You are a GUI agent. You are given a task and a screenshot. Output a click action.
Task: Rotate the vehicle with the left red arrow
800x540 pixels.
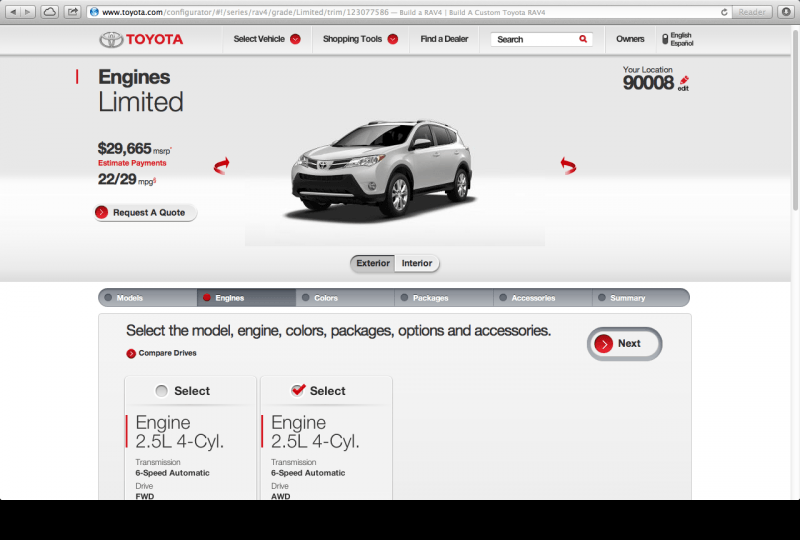click(x=221, y=166)
